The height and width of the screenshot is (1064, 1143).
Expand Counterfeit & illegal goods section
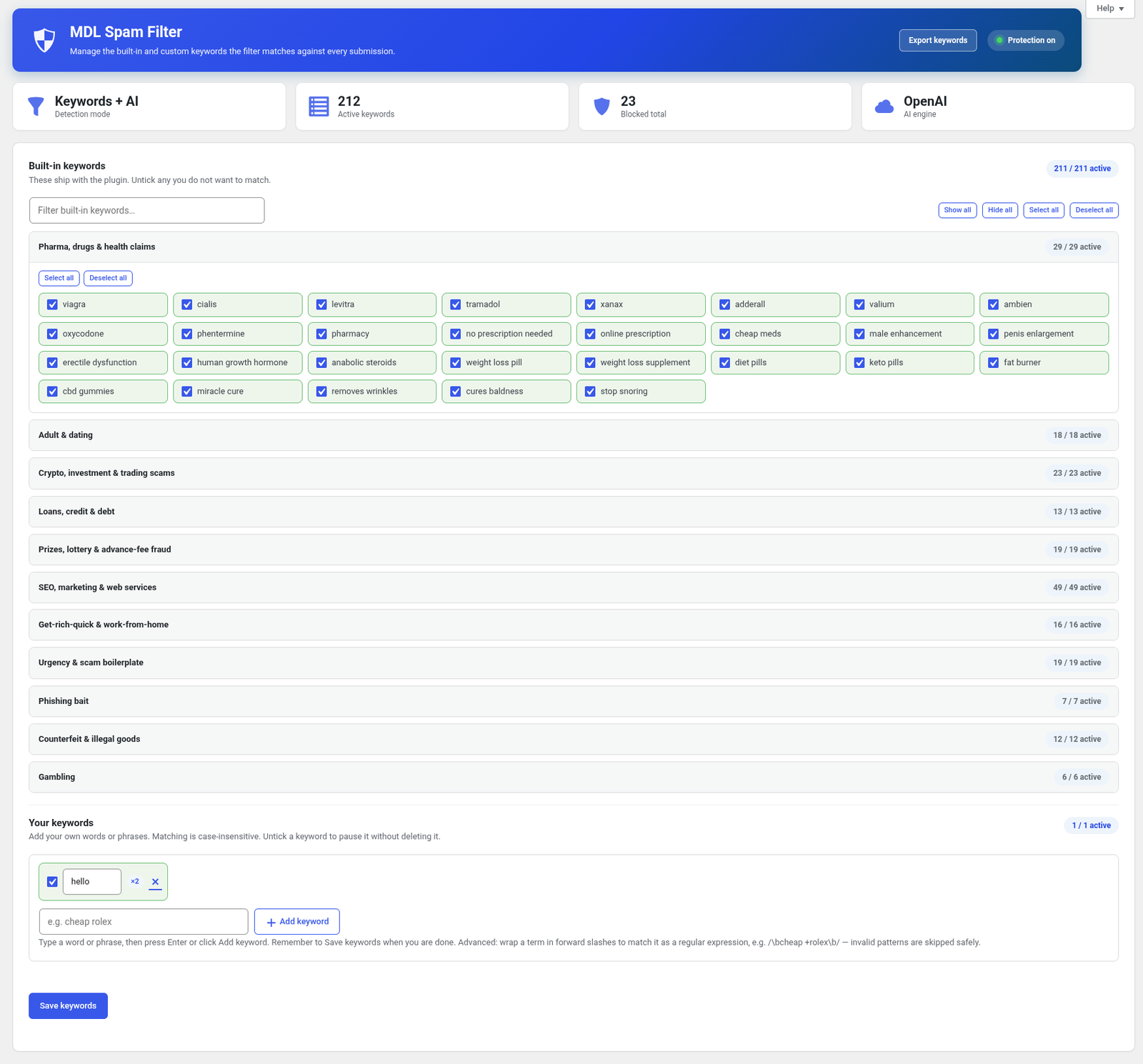[574, 739]
